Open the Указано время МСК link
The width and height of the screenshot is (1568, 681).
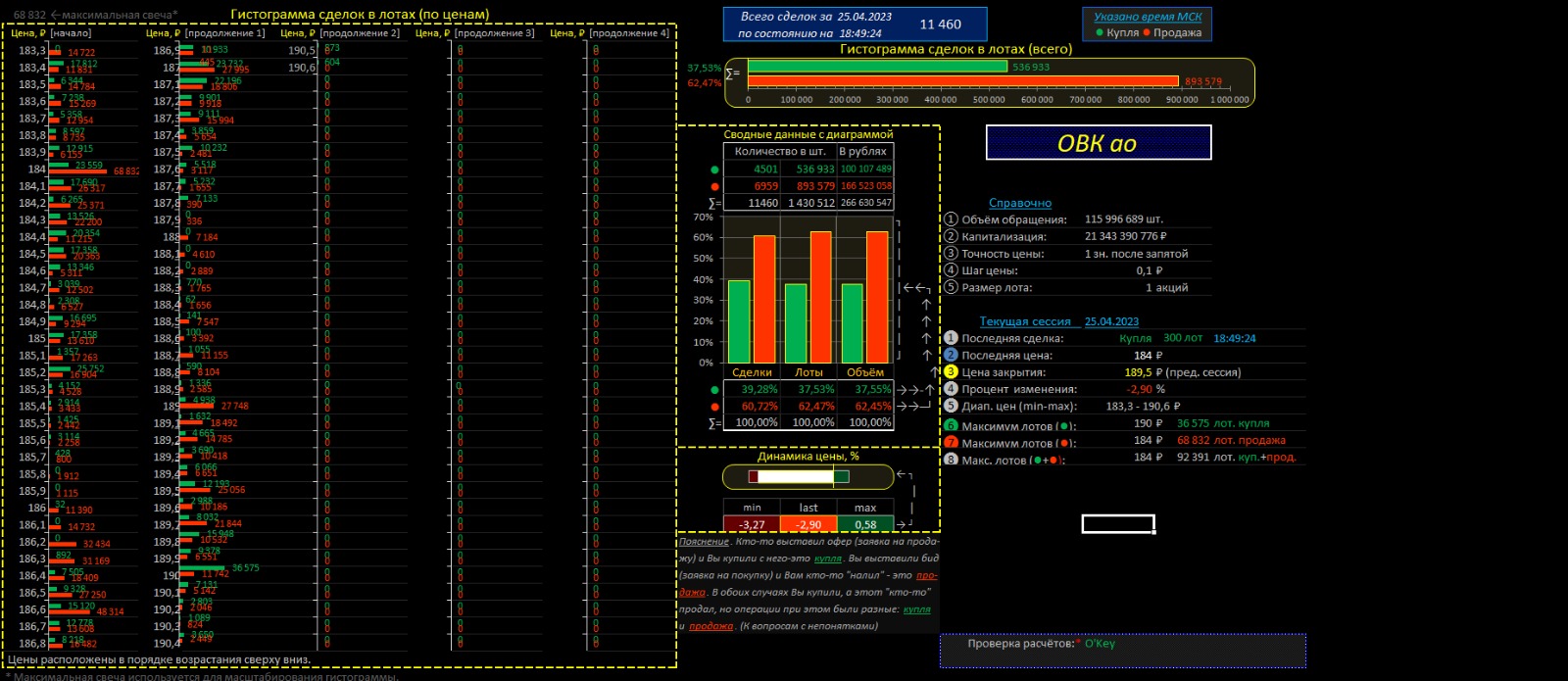coord(1148,17)
